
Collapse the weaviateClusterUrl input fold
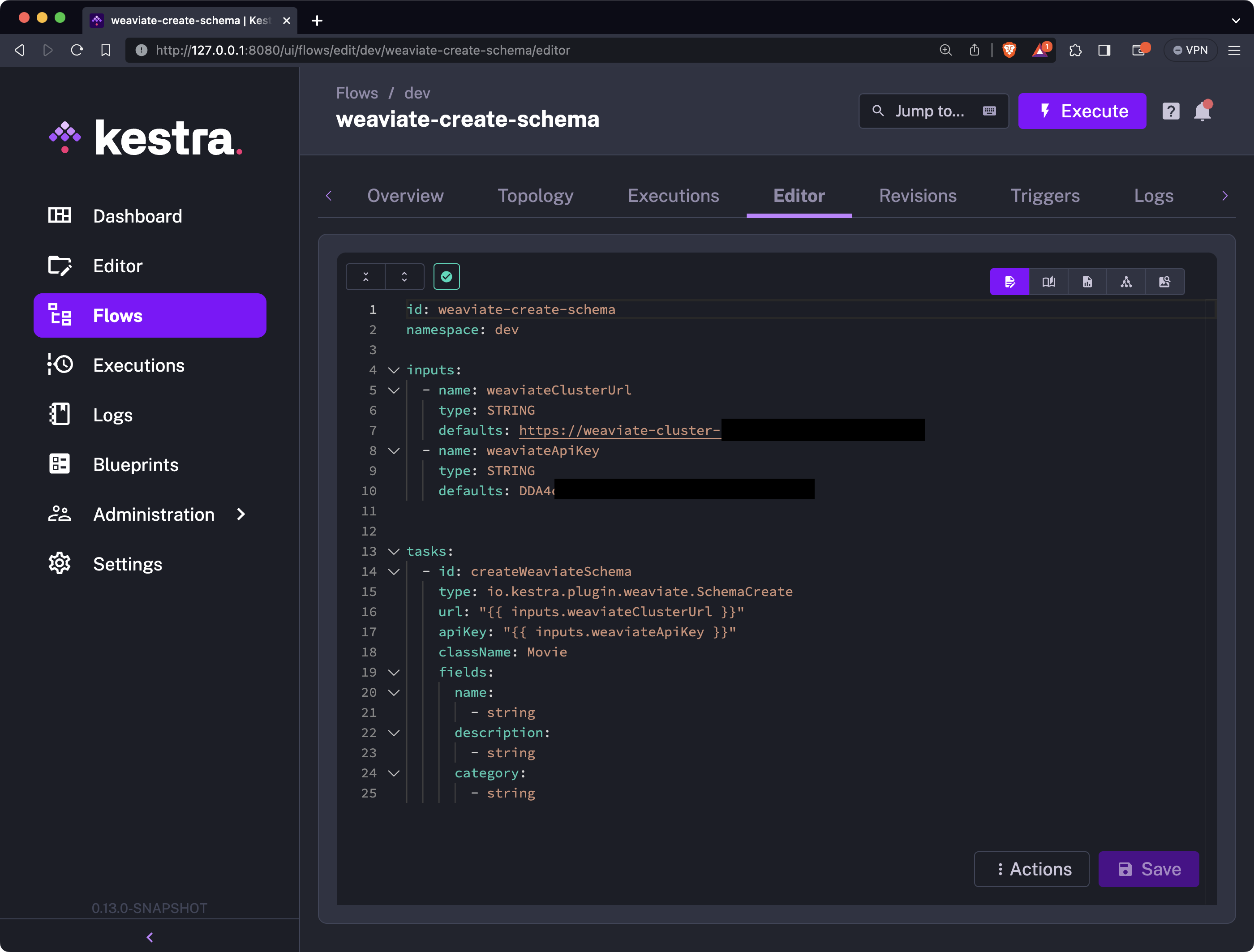pyautogui.click(x=394, y=390)
